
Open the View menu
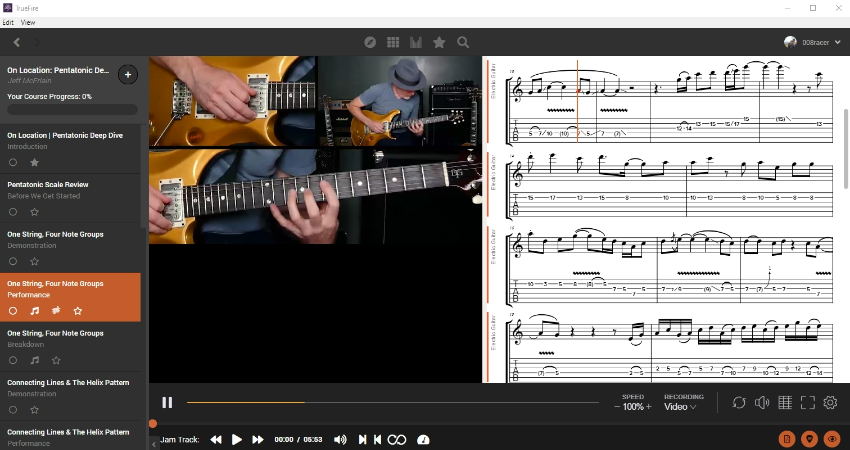tap(28, 22)
